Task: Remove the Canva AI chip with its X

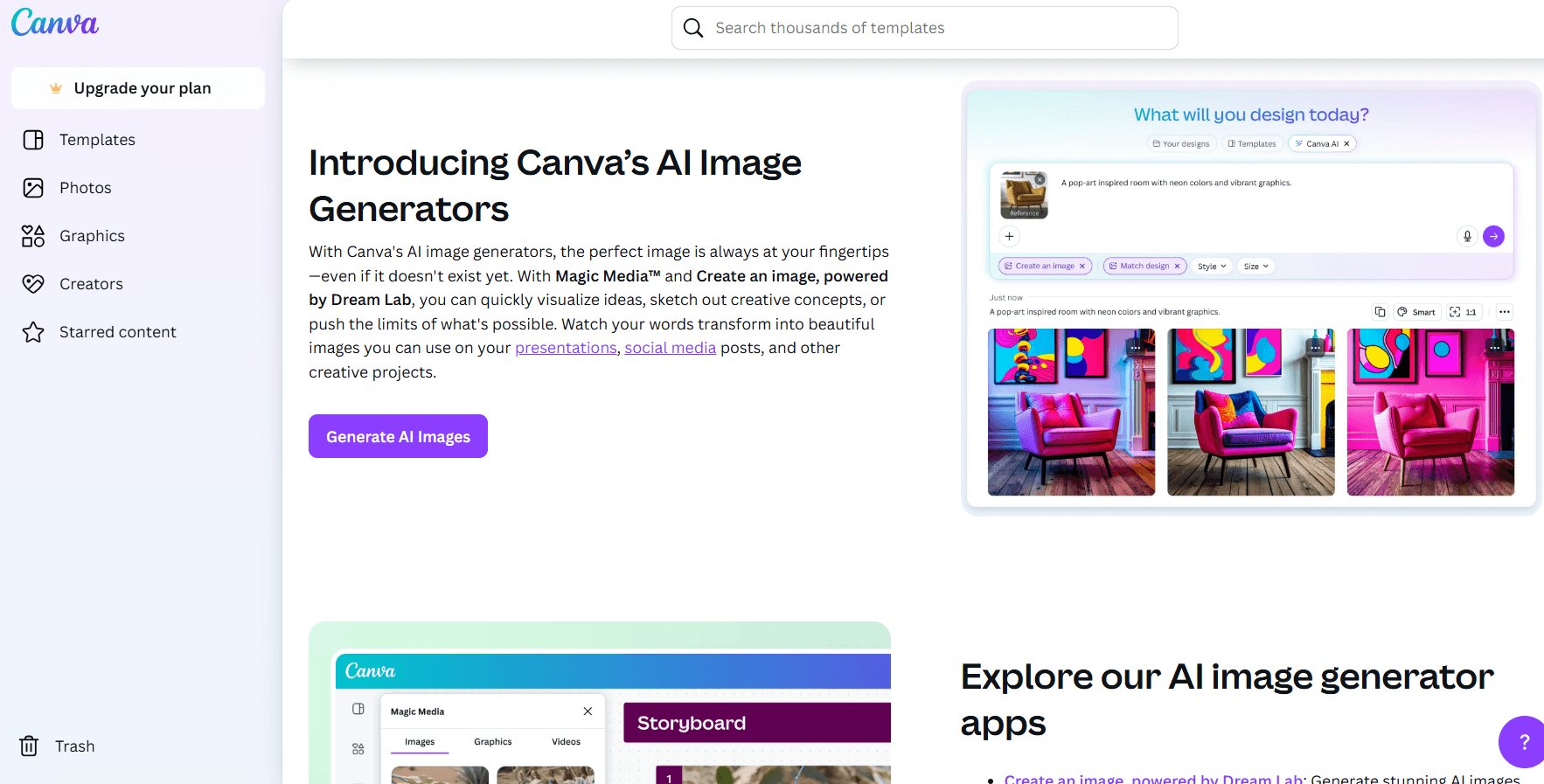Action: (x=1346, y=144)
